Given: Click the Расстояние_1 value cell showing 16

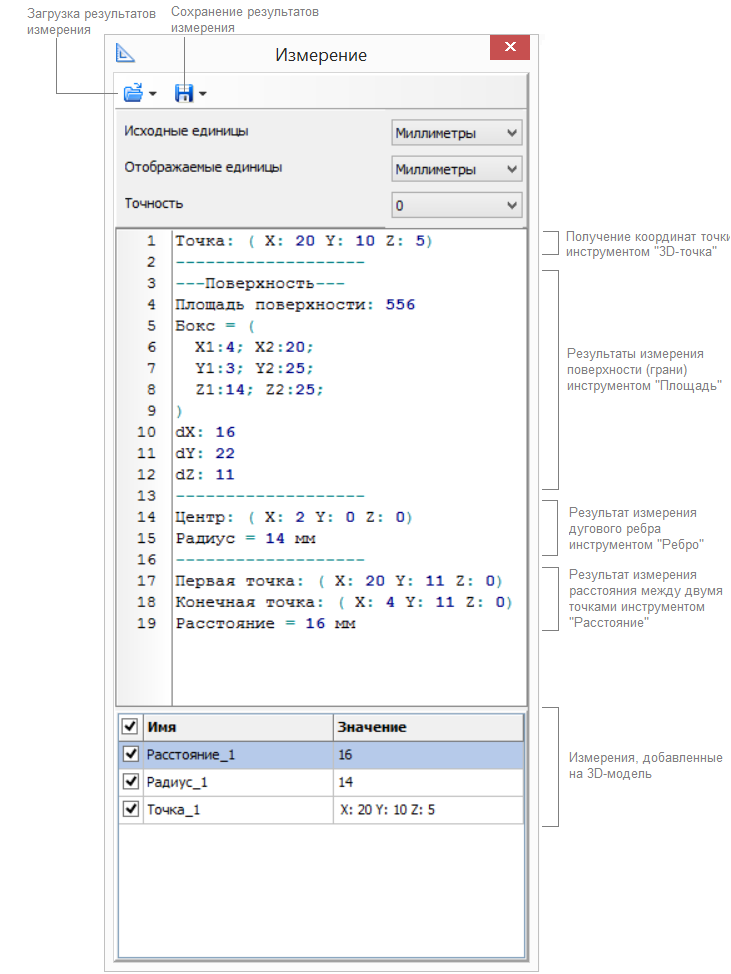Looking at the screenshot, I should coord(428,755).
